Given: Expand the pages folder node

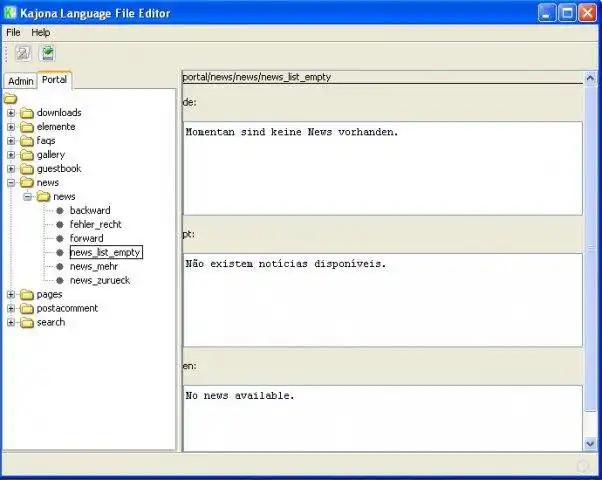Looking at the screenshot, I should 11,295.
